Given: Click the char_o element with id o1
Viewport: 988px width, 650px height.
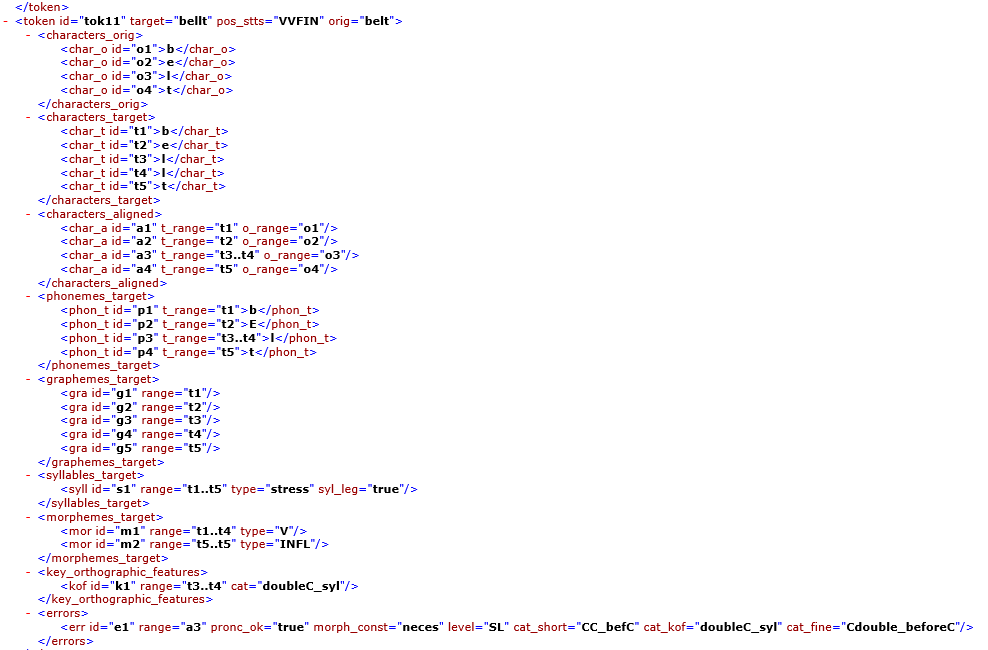Looking at the screenshot, I should pos(148,49).
